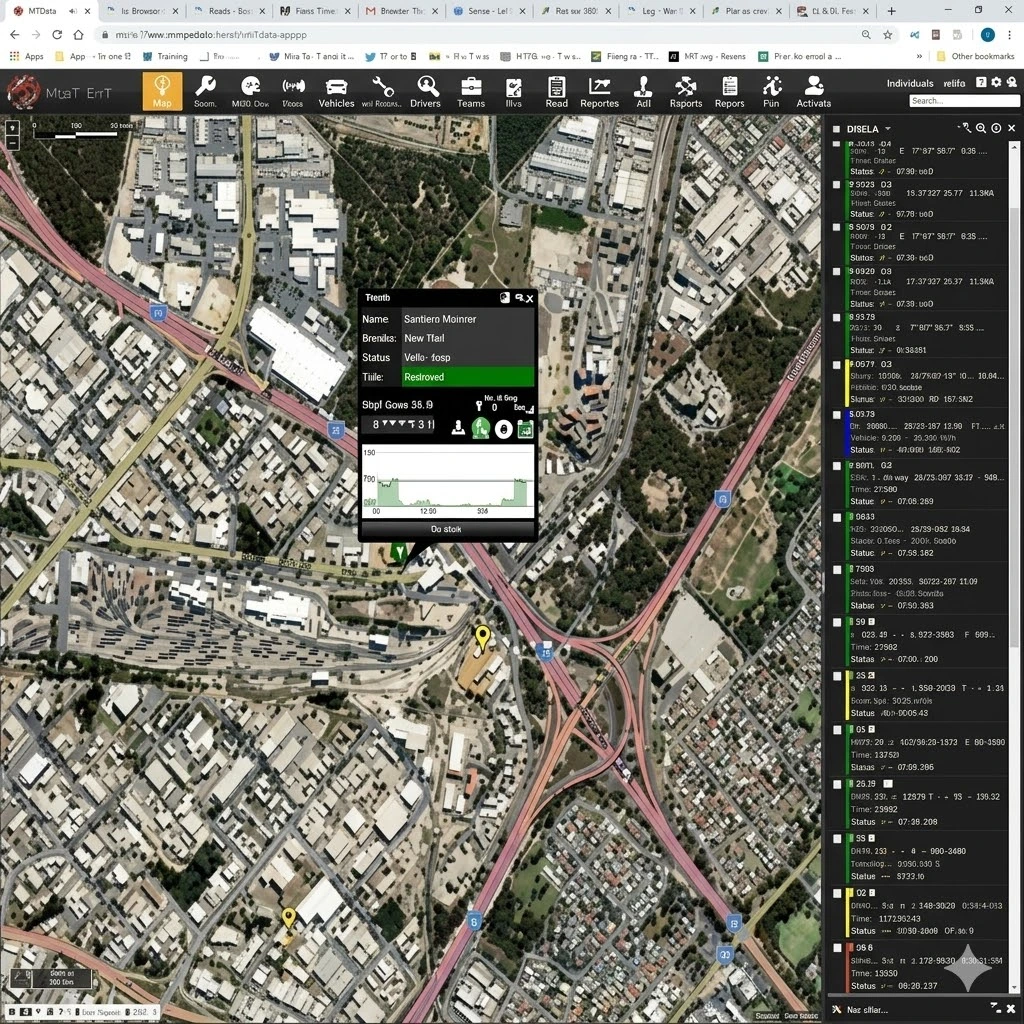
Task: Click the Individuals link in the header
Action: point(910,83)
